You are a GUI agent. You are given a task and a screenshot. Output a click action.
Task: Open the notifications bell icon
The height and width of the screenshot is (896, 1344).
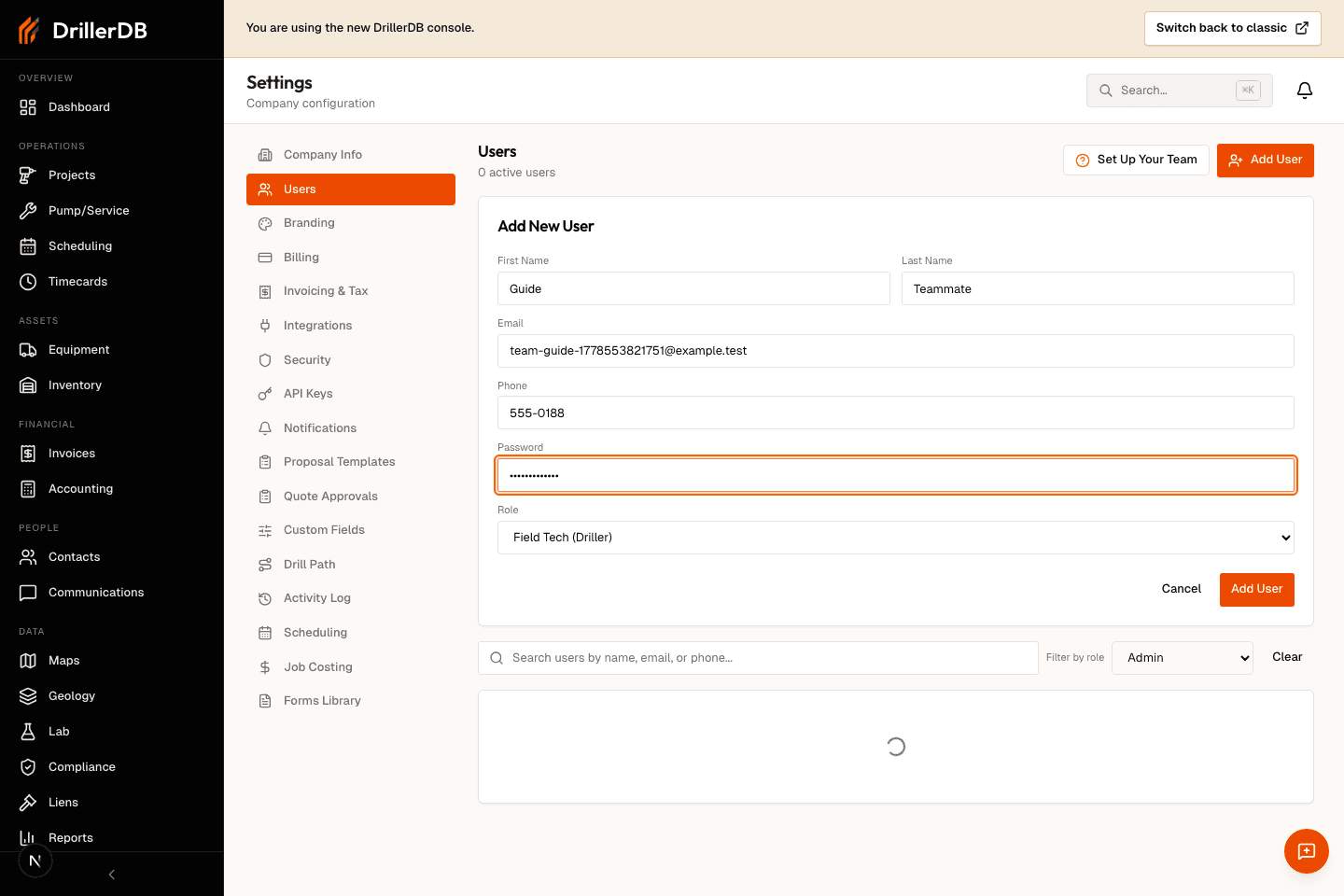pyautogui.click(x=1305, y=91)
